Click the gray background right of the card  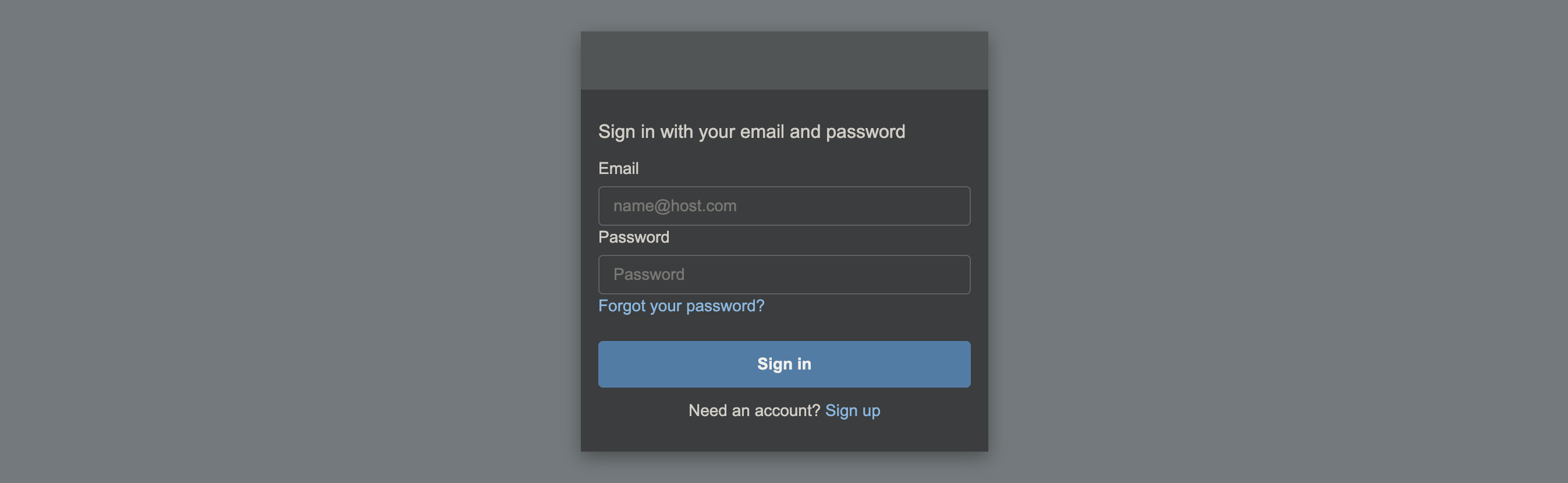pos(1278,241)
